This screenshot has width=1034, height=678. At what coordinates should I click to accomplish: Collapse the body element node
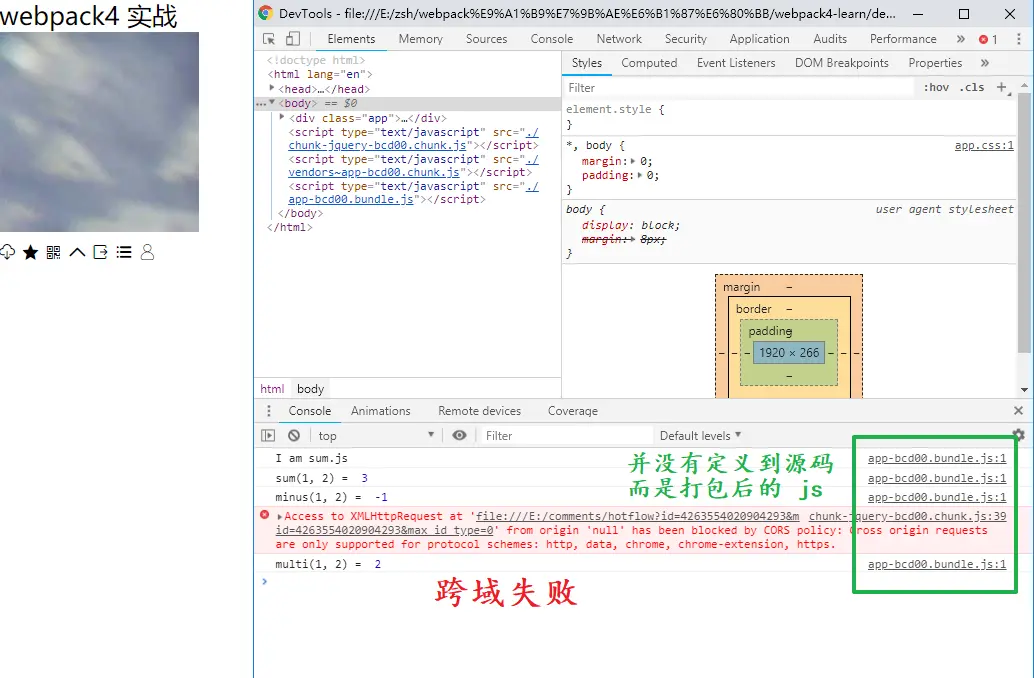click(x=272, y=102)
